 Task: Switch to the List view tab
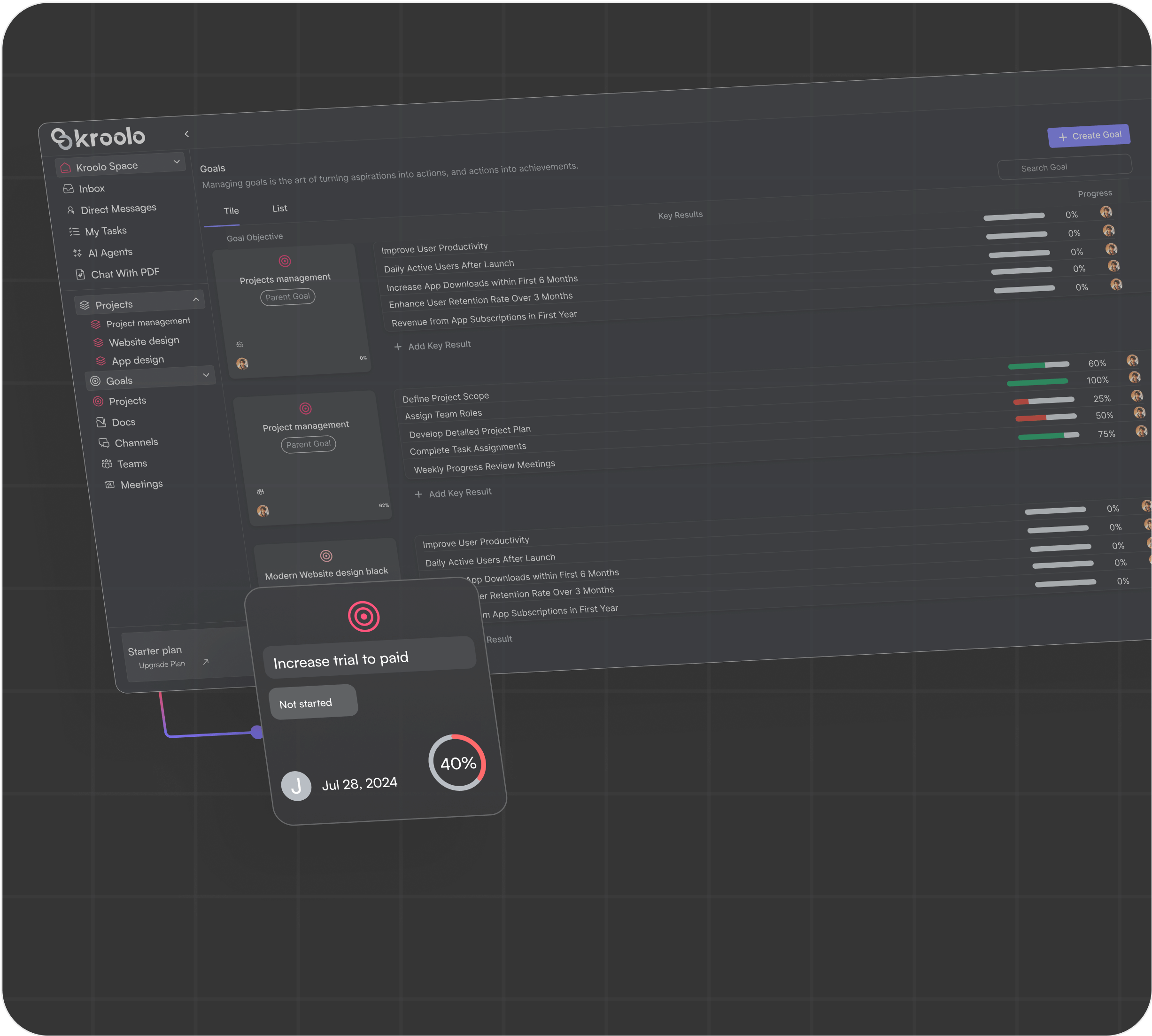[x=279, y=209]
